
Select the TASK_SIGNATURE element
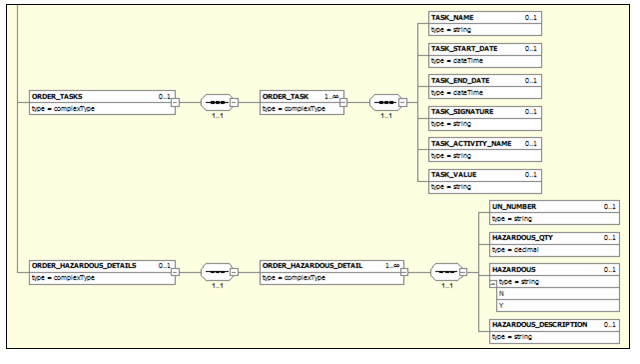485,118
